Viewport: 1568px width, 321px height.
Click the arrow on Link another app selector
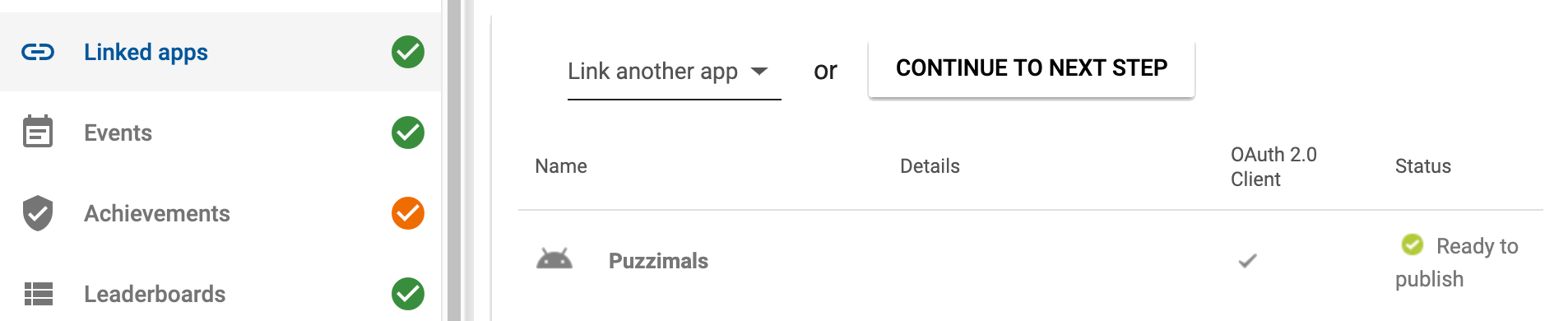click(760, 72)
